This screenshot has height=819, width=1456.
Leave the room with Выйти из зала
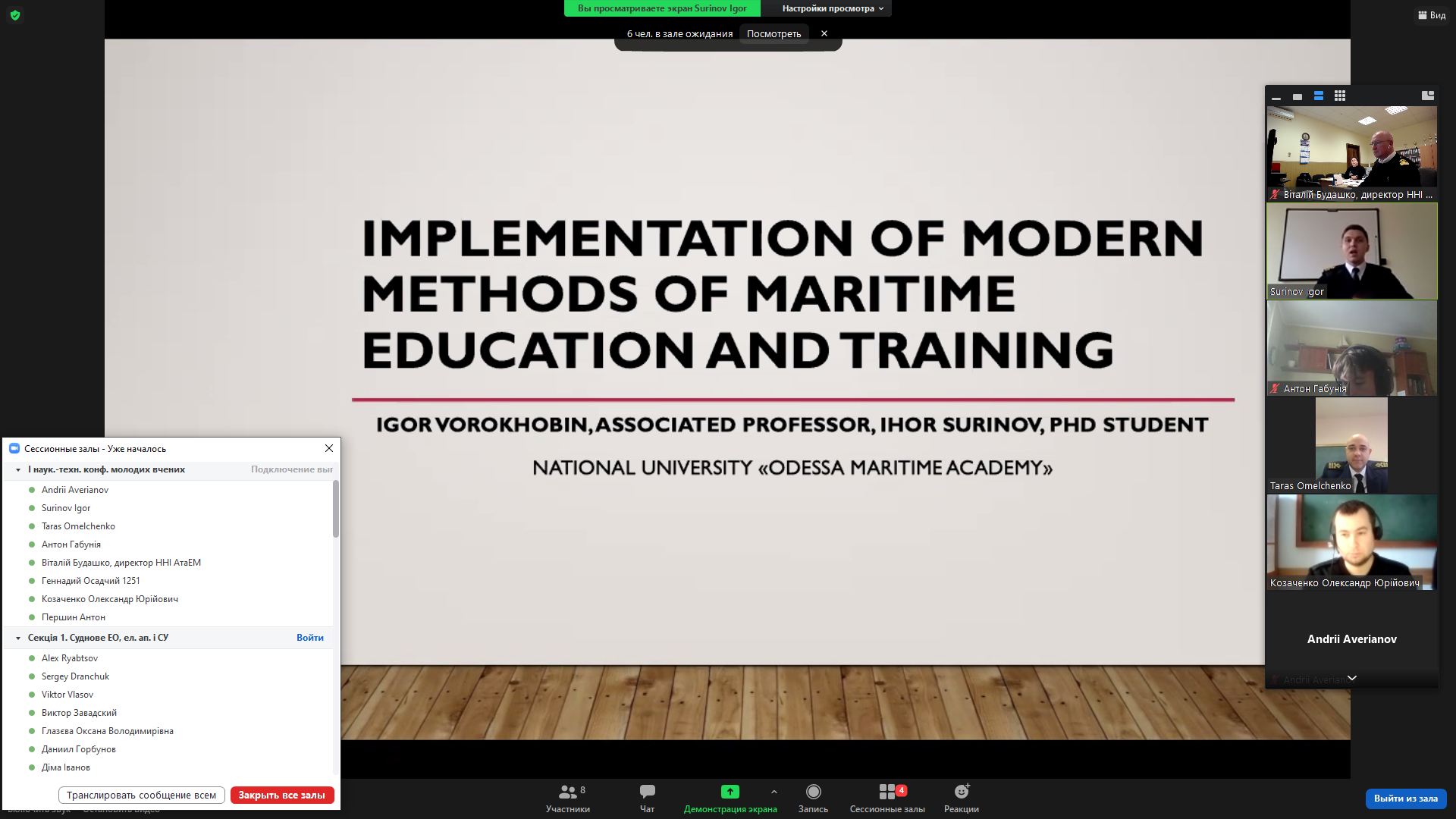point(1406,799)
